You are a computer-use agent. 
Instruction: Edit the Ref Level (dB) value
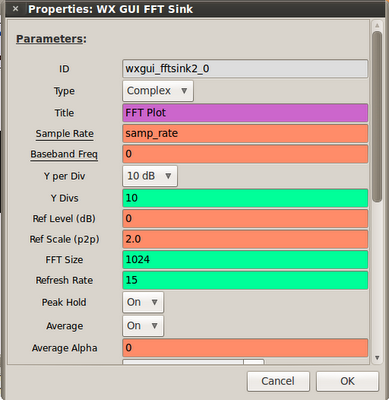tap(245, 218)
